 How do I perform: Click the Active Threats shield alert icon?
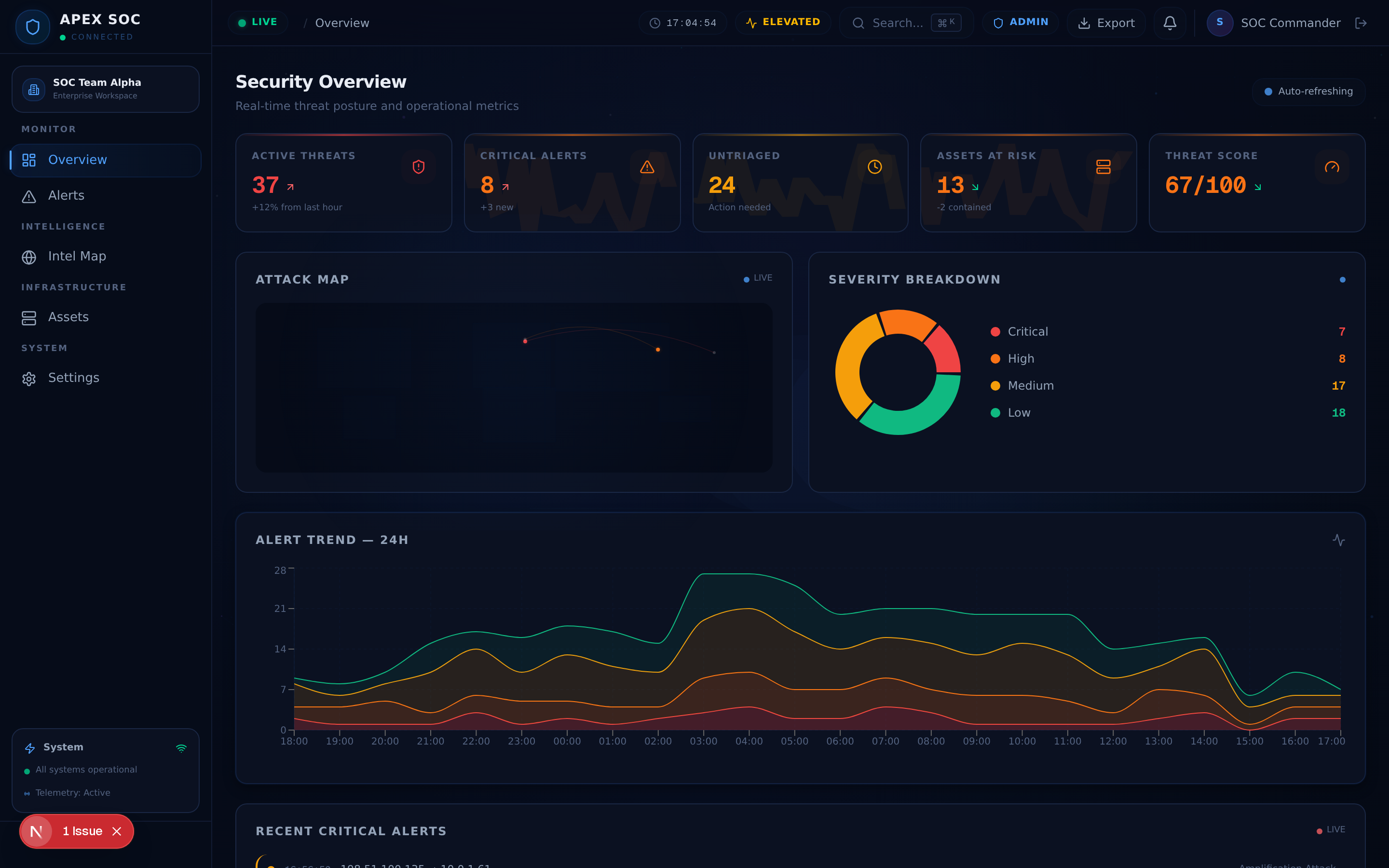pos(419,166)
